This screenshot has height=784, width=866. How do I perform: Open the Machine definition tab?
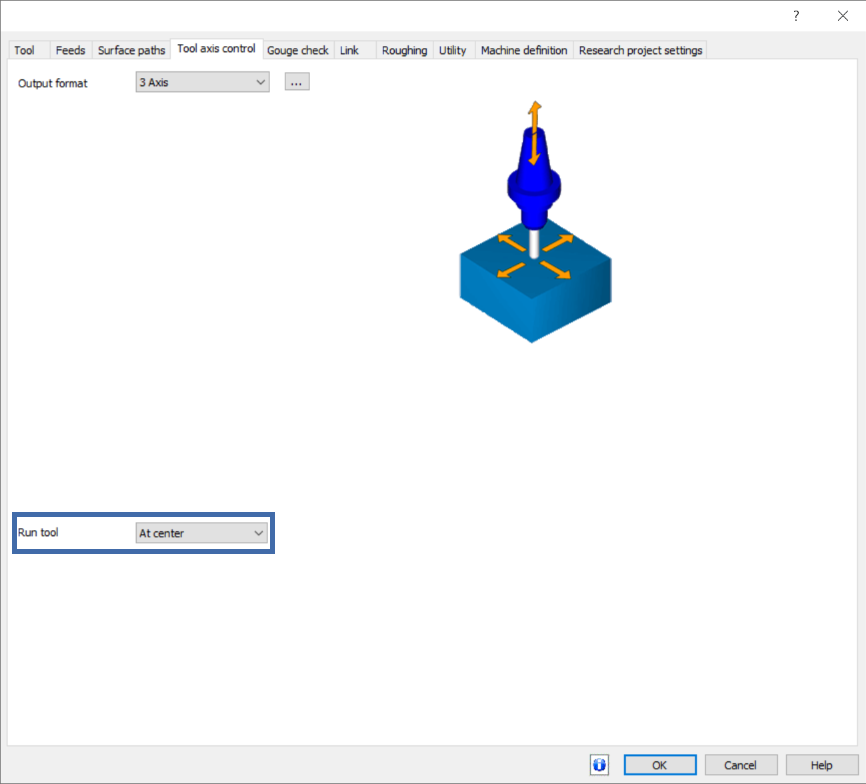point(524,50)
